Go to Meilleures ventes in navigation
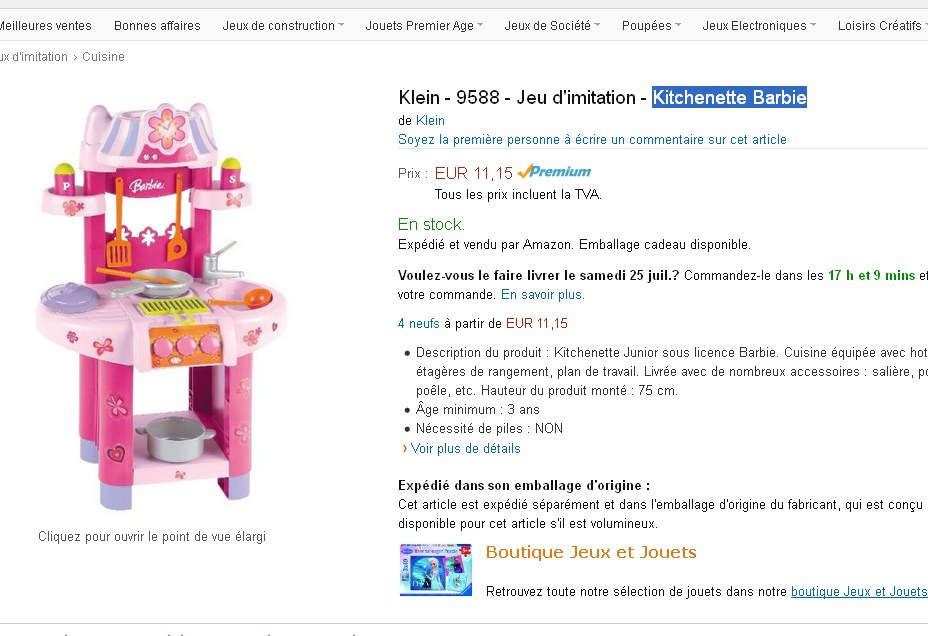The height and width of the screenshot is (636, 928). click(46, 26)
